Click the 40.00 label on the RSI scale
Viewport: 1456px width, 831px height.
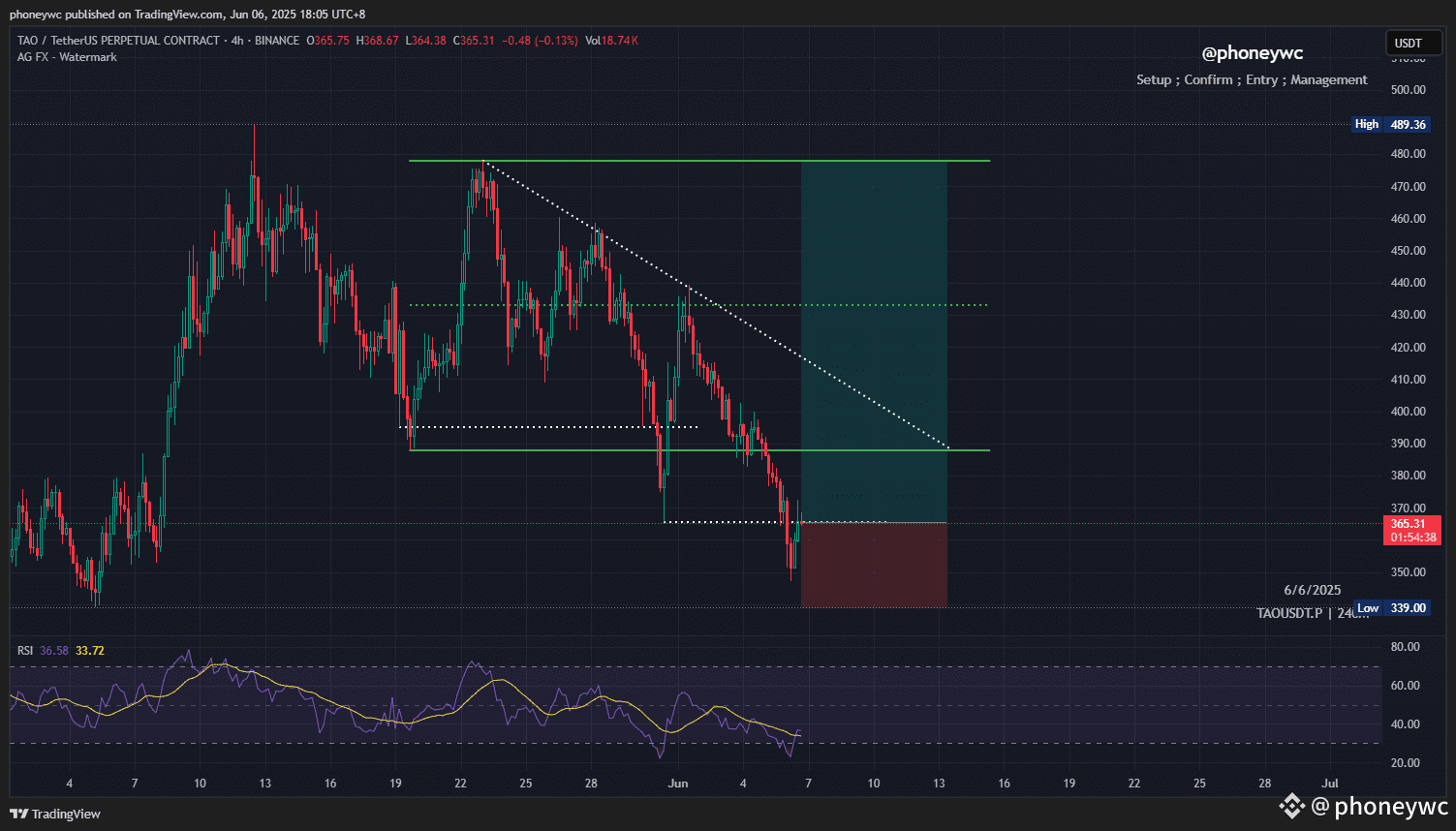pos(1406,724)
